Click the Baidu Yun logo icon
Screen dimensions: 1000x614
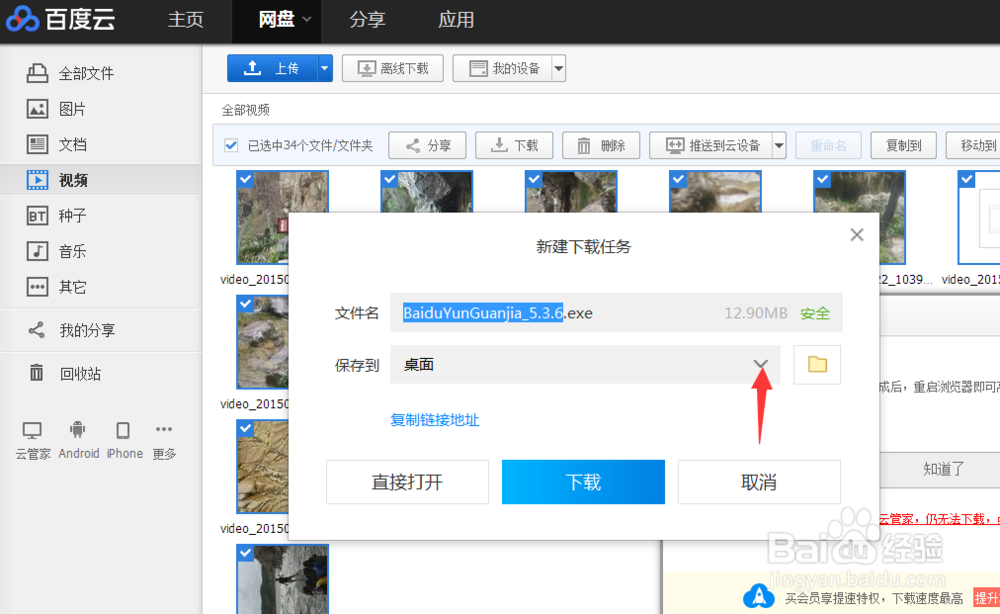point(23,19)
